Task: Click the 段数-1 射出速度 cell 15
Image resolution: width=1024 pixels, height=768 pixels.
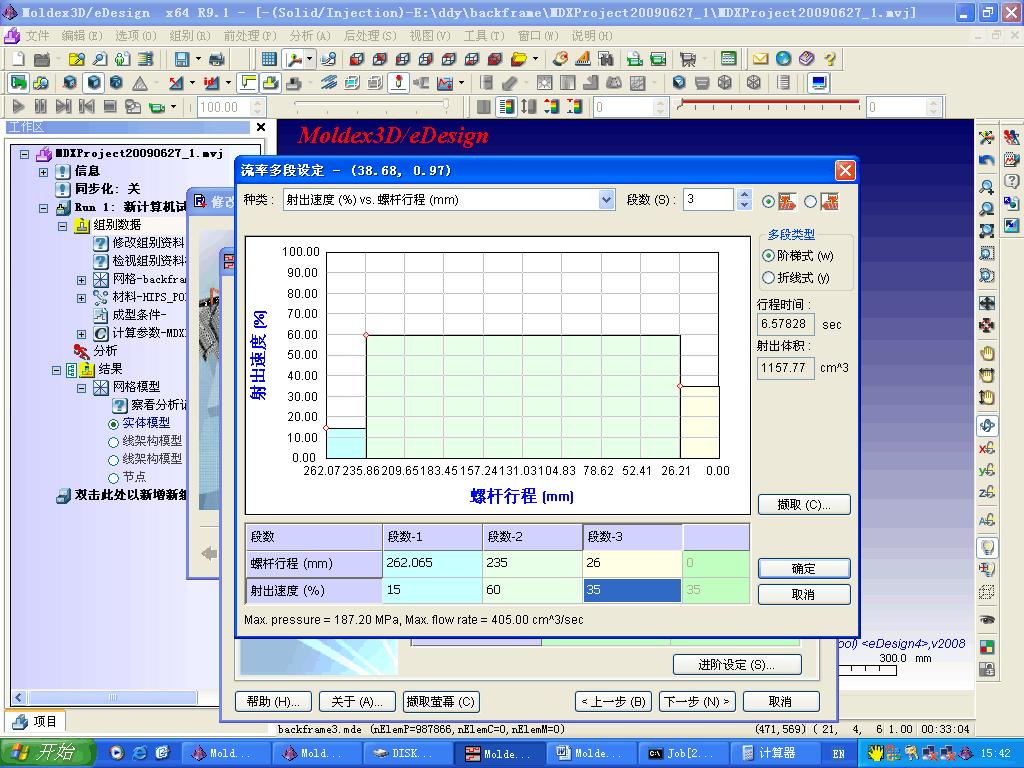Action: [x=432, y=590]
